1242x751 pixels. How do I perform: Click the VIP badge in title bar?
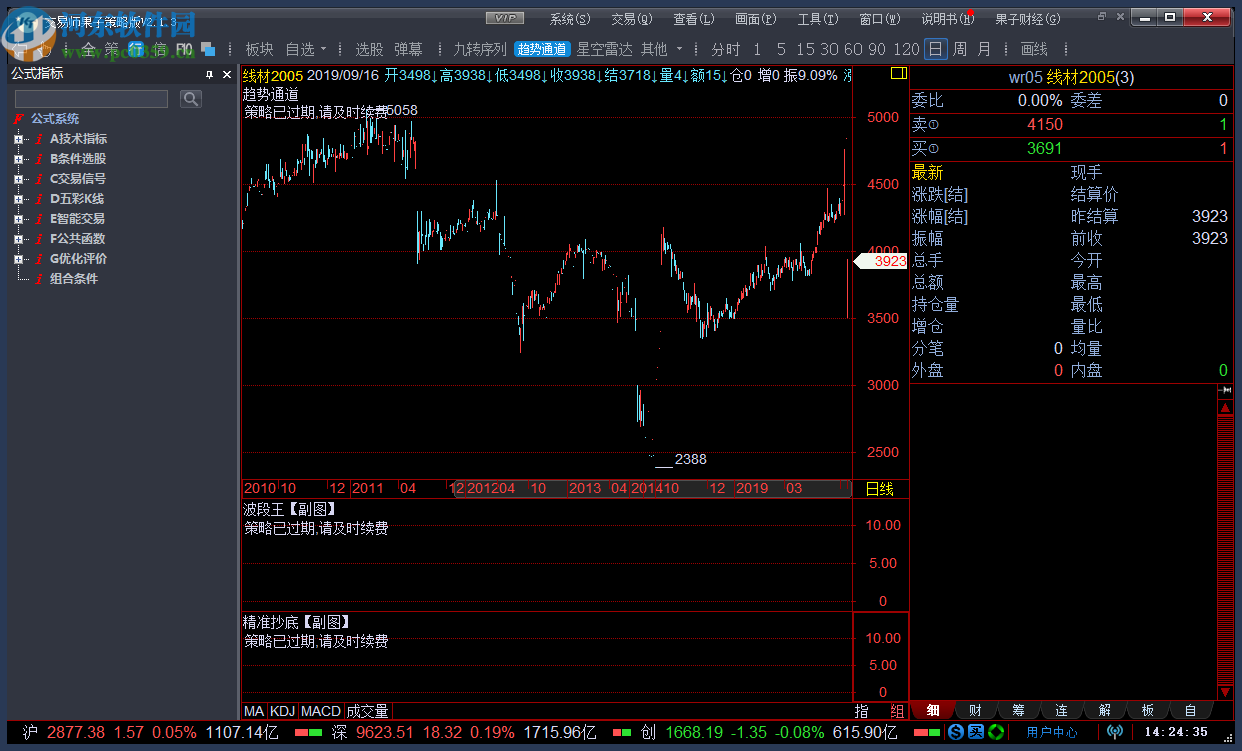click(x=504, y=19)
